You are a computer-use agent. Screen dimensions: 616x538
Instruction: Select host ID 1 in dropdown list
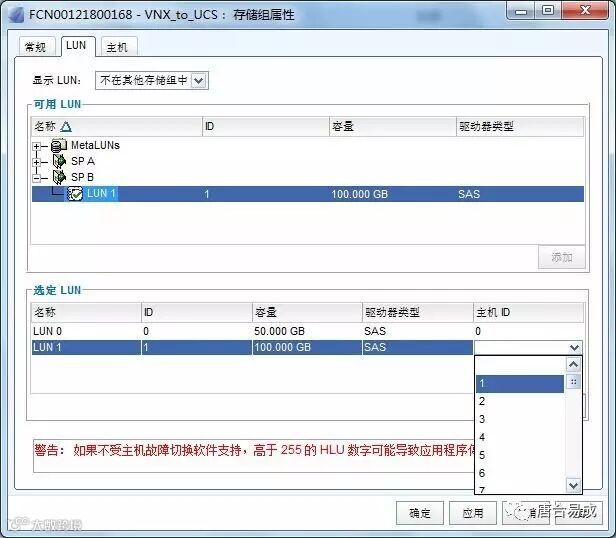click(x=520, y=384)
